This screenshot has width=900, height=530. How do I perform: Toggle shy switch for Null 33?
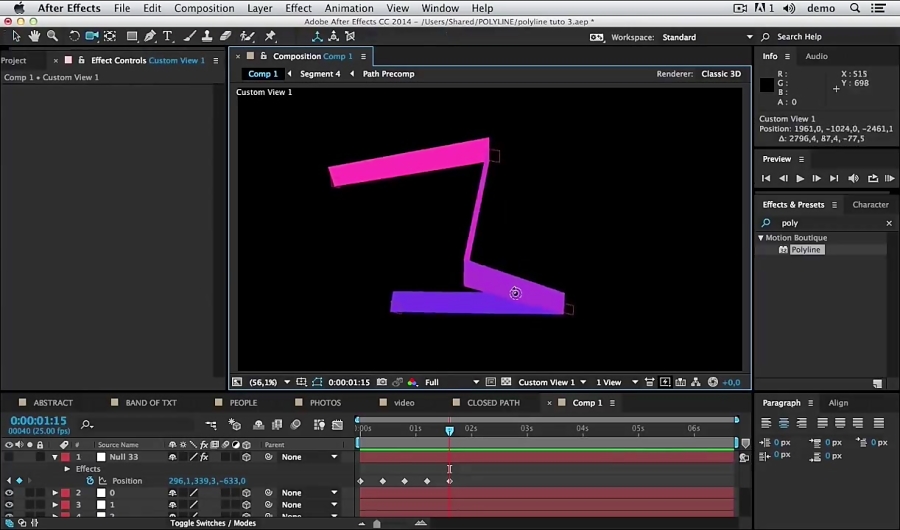click(x=172, y=457)
